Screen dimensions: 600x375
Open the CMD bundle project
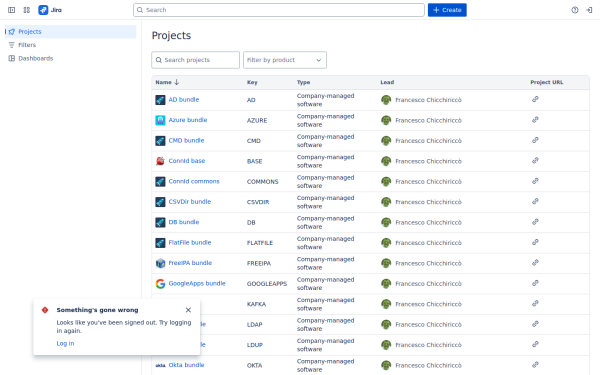[x=186, y=140]
